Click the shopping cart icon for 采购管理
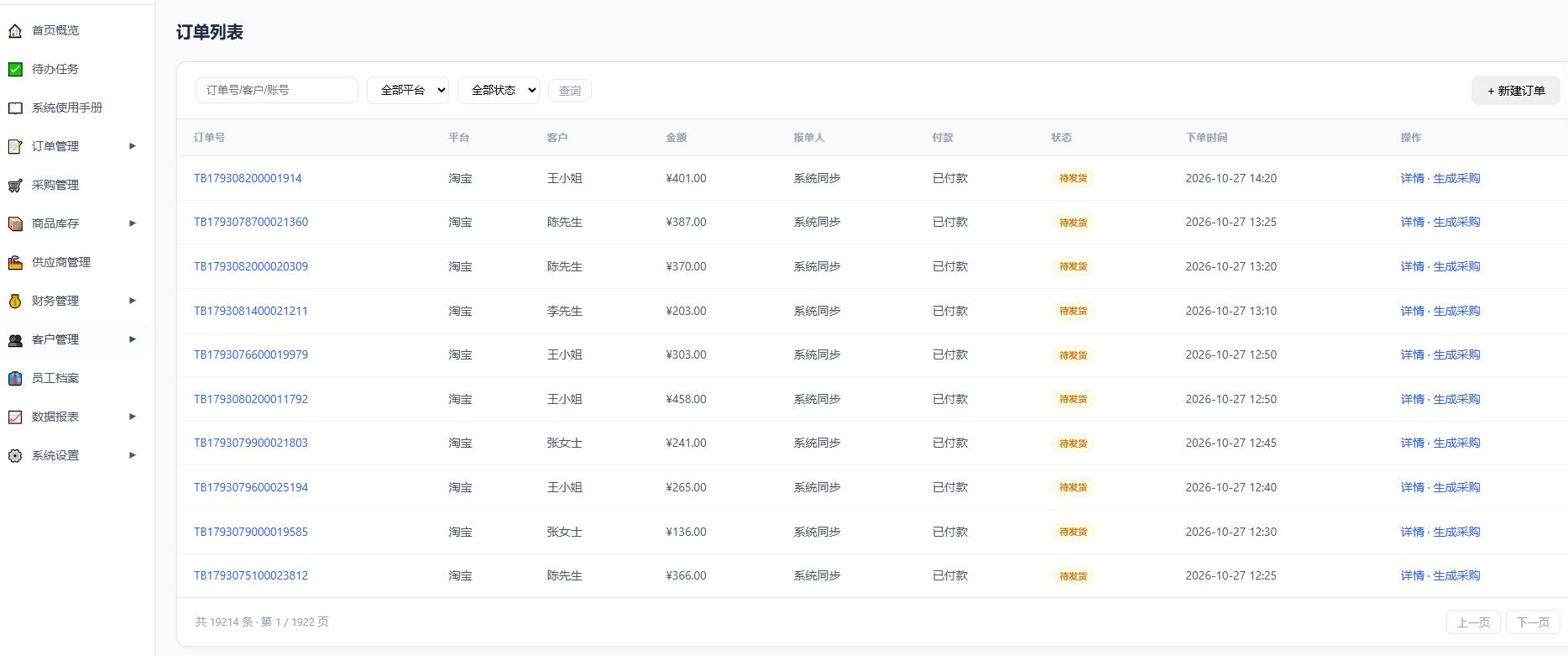 (x=15, y=186)
